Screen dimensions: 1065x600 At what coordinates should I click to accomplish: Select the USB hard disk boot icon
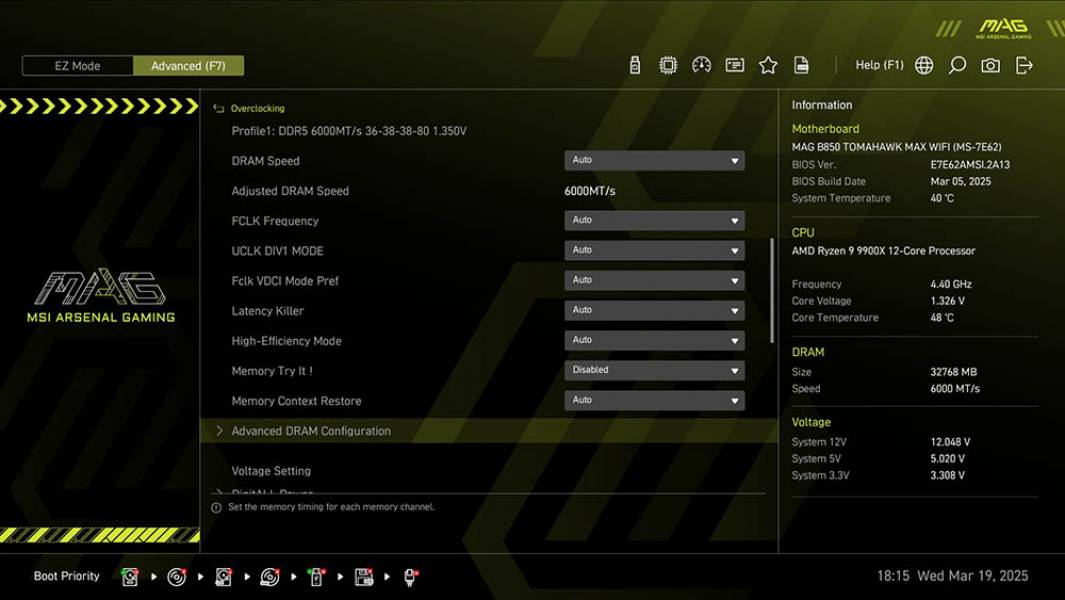point(223,577)
